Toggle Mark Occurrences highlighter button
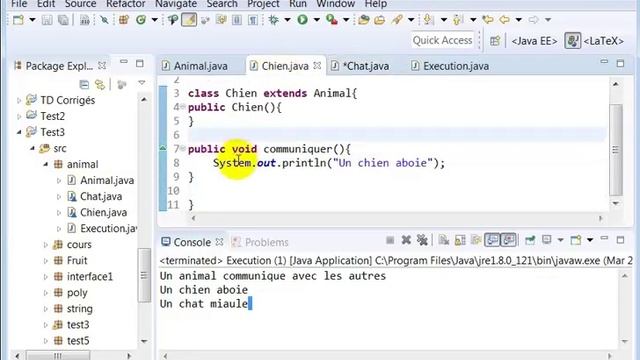The image size is (640, 360). point(189,20)
